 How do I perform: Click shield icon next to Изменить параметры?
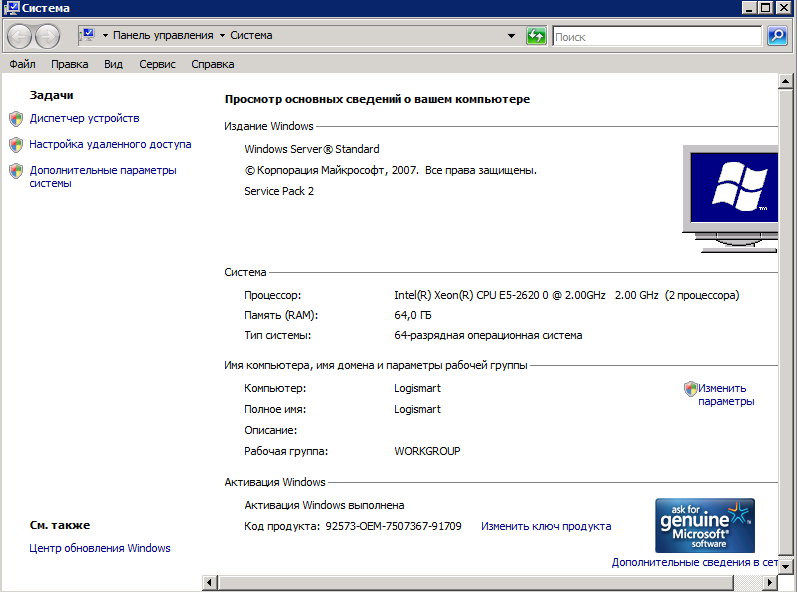tap(690, 389)
